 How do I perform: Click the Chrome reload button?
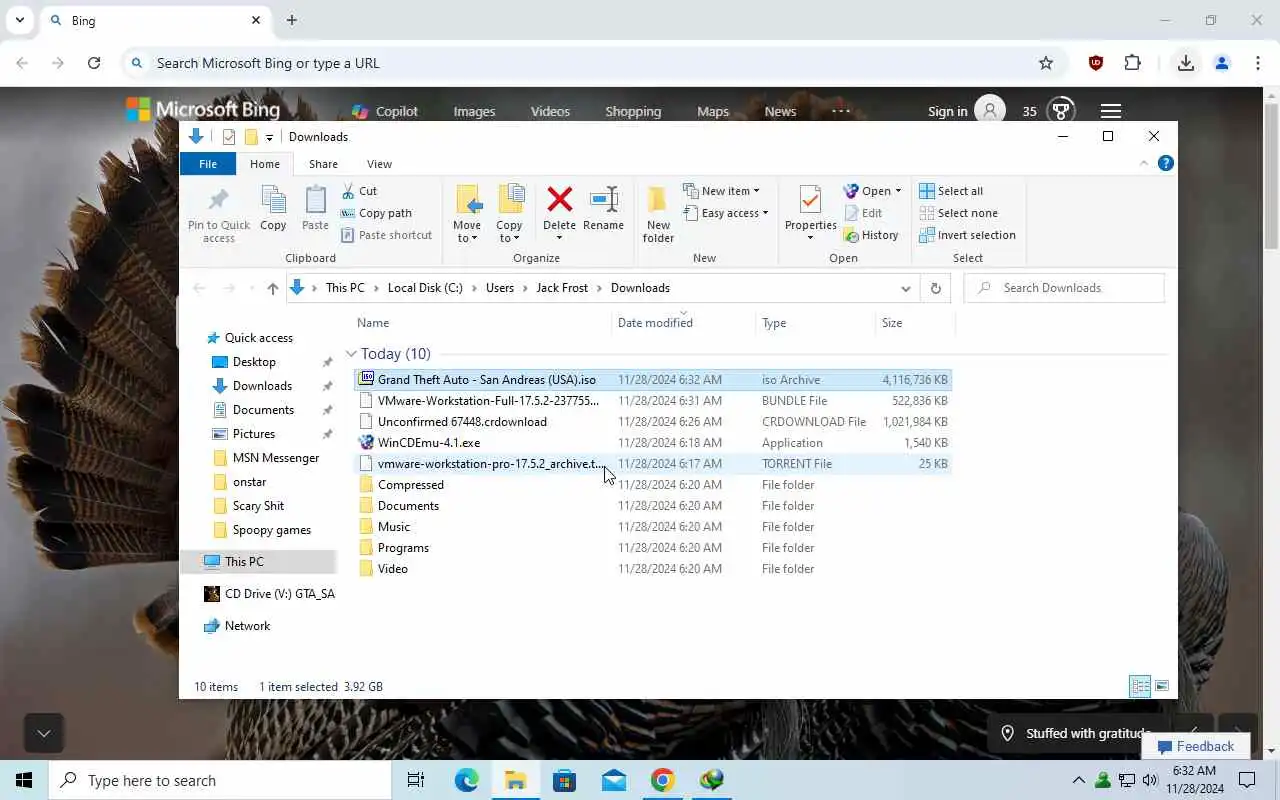(94, 63)
